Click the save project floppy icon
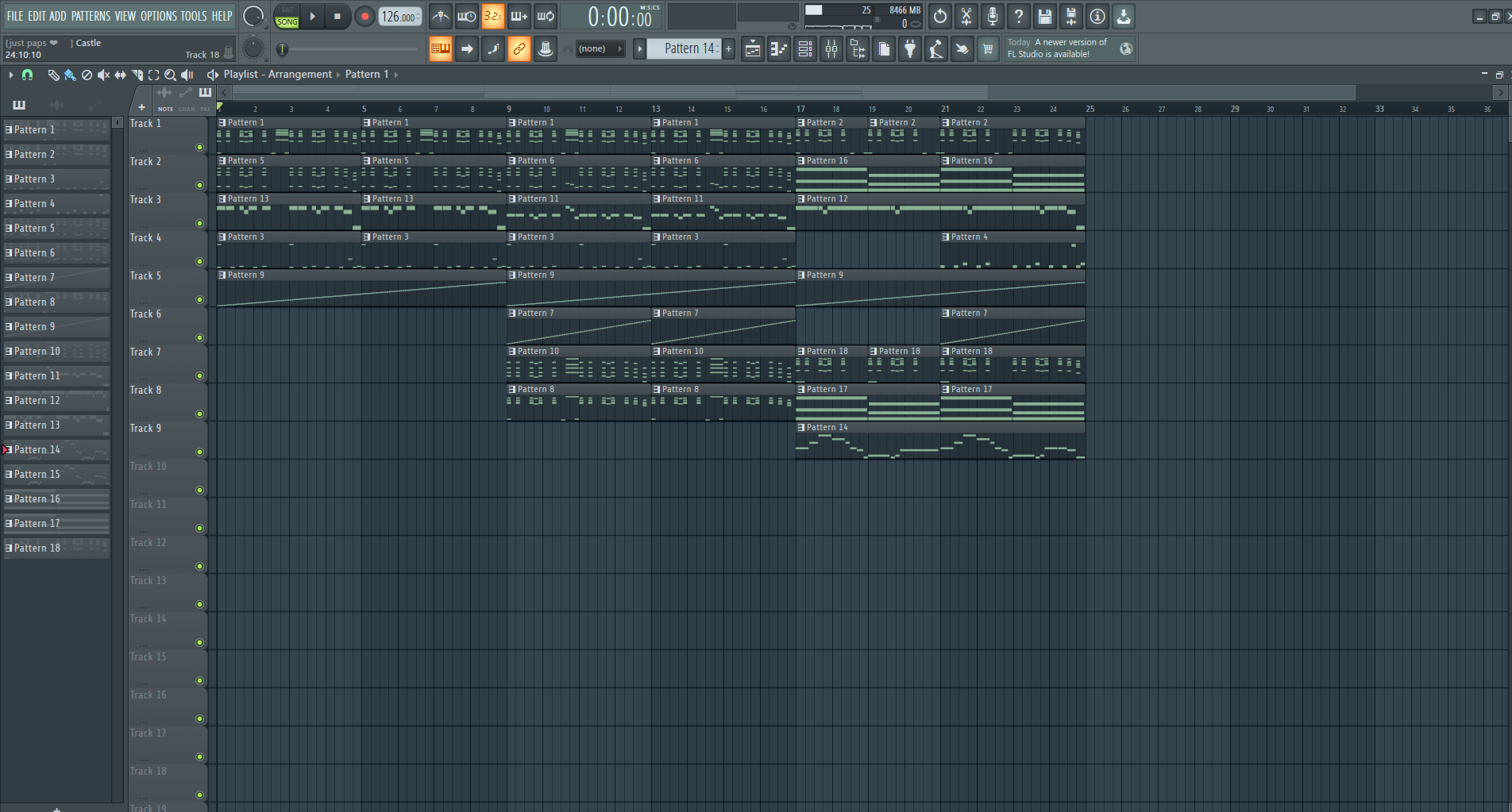The height and width of the screenshot is (812, 1512). point(1045,16)
